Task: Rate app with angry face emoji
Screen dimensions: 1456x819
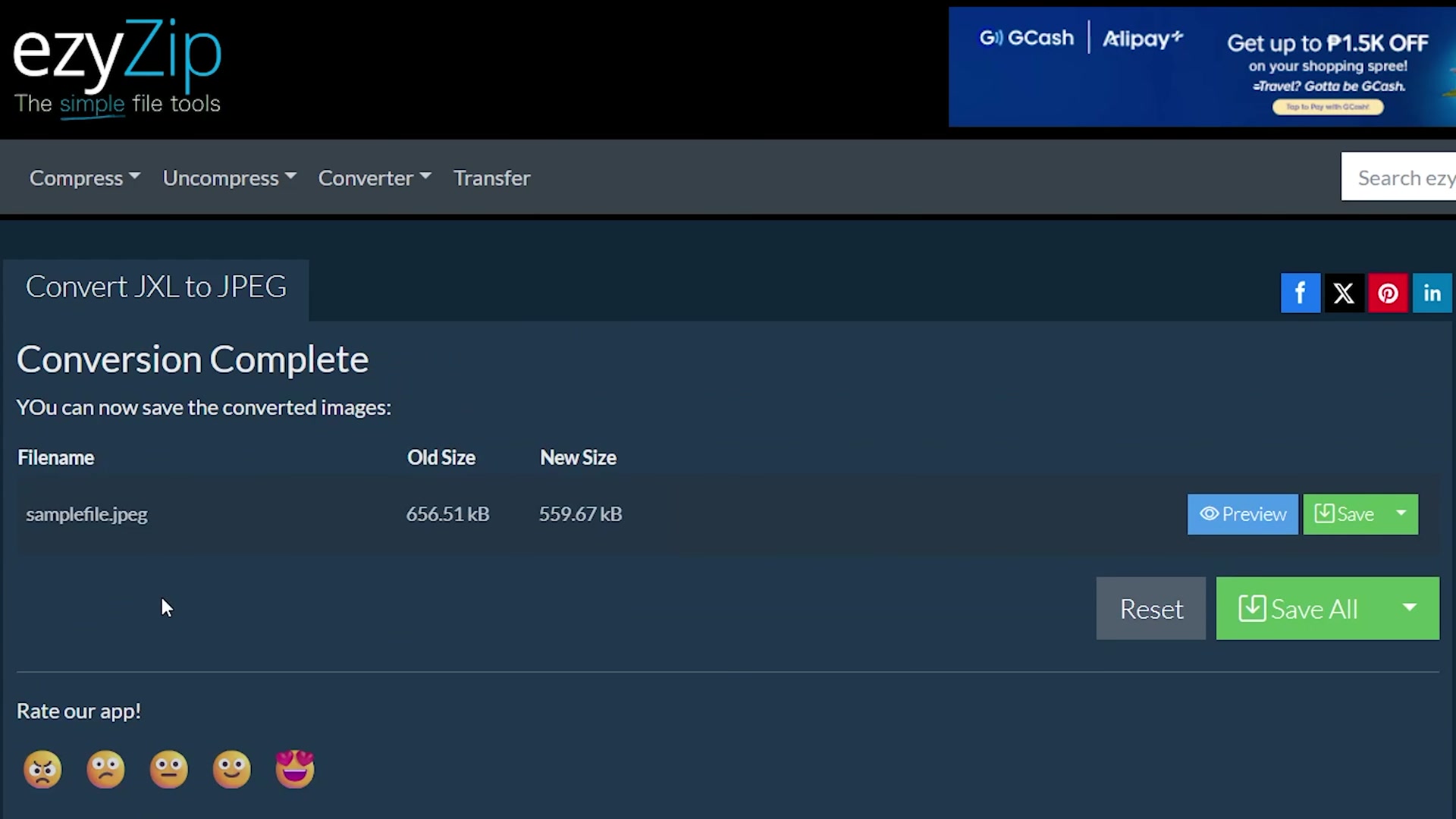Action: [x=42, y=769]
